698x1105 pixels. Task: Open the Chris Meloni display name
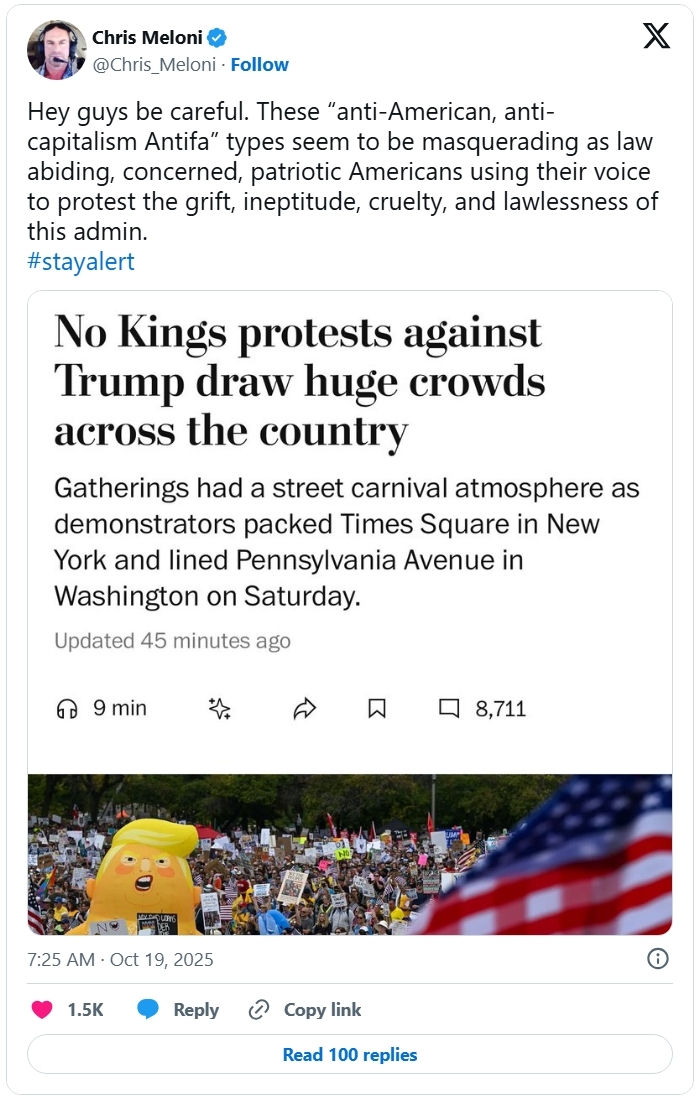pos(146,38)
